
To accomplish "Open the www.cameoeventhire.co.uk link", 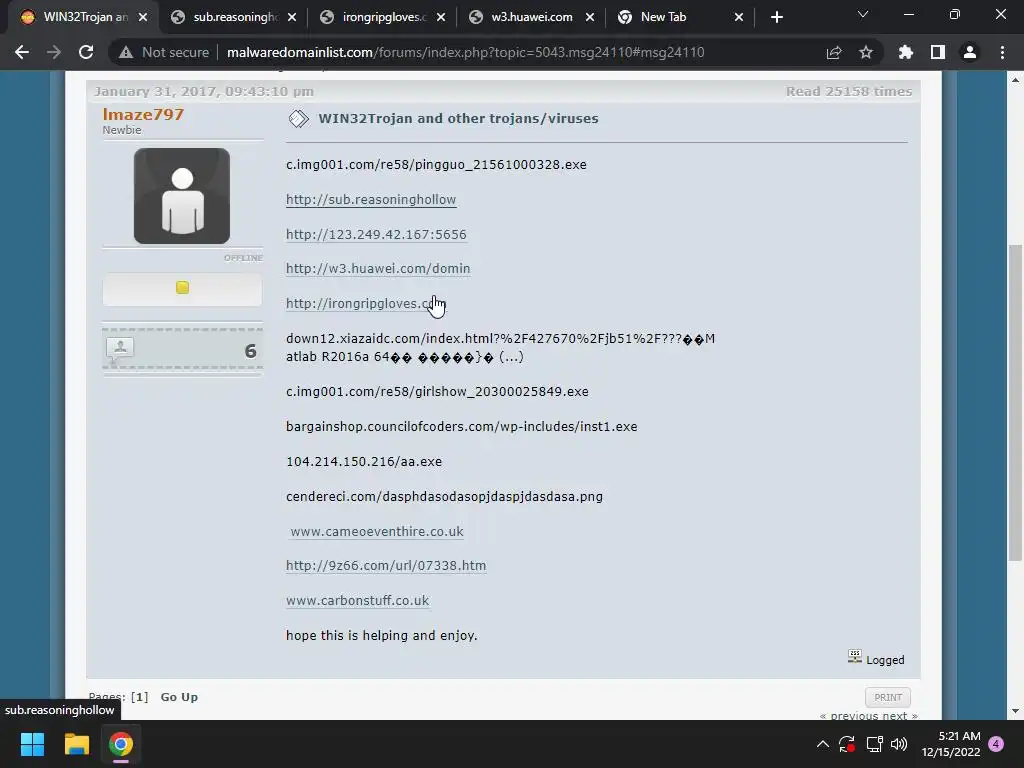I will 377,532.
